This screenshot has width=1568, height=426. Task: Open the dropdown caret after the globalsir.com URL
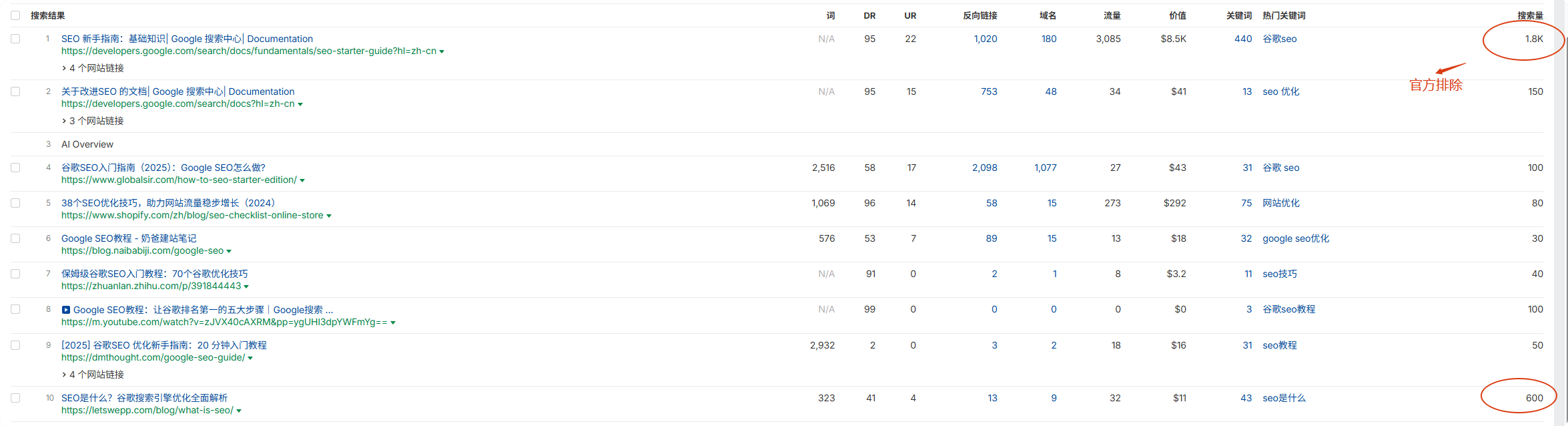click(x=302, y=180)
